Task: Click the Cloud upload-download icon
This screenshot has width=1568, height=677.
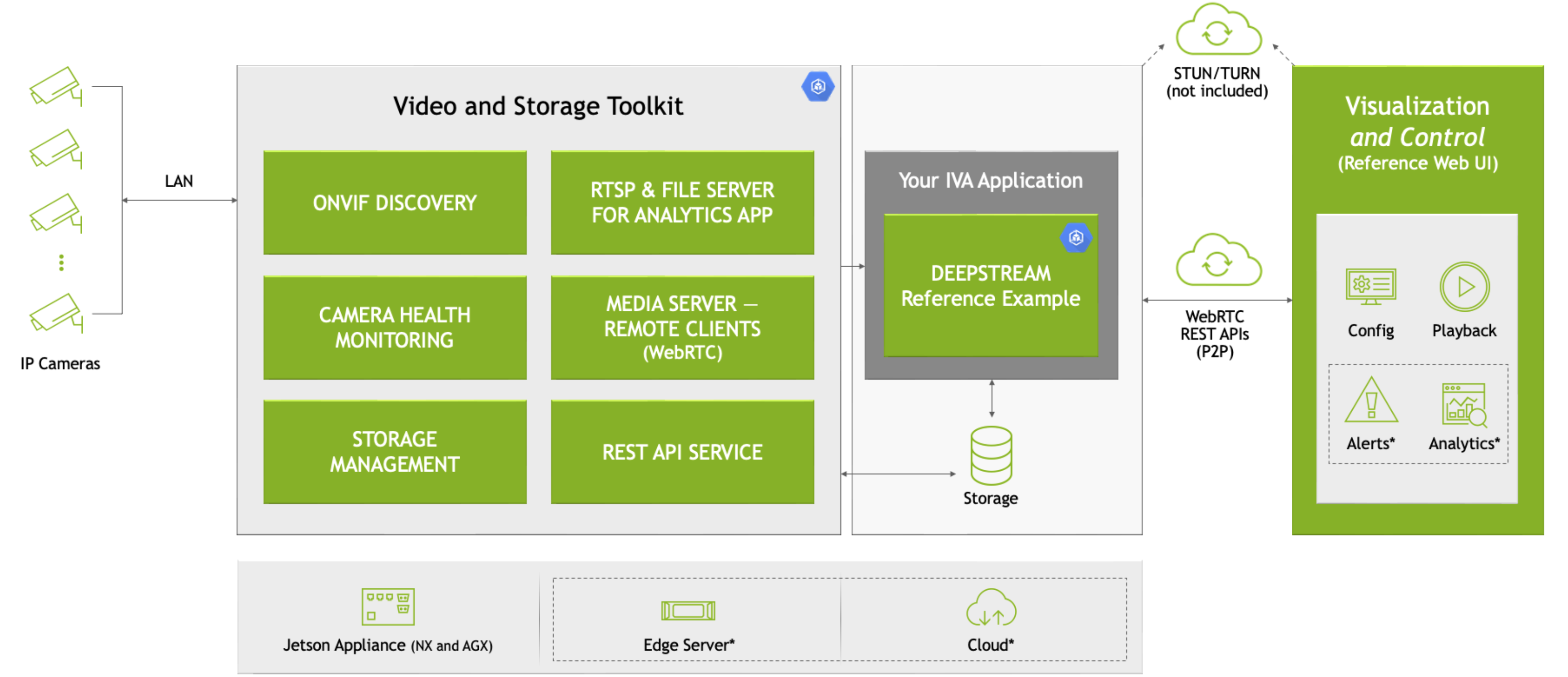Action: coord(991,607)
